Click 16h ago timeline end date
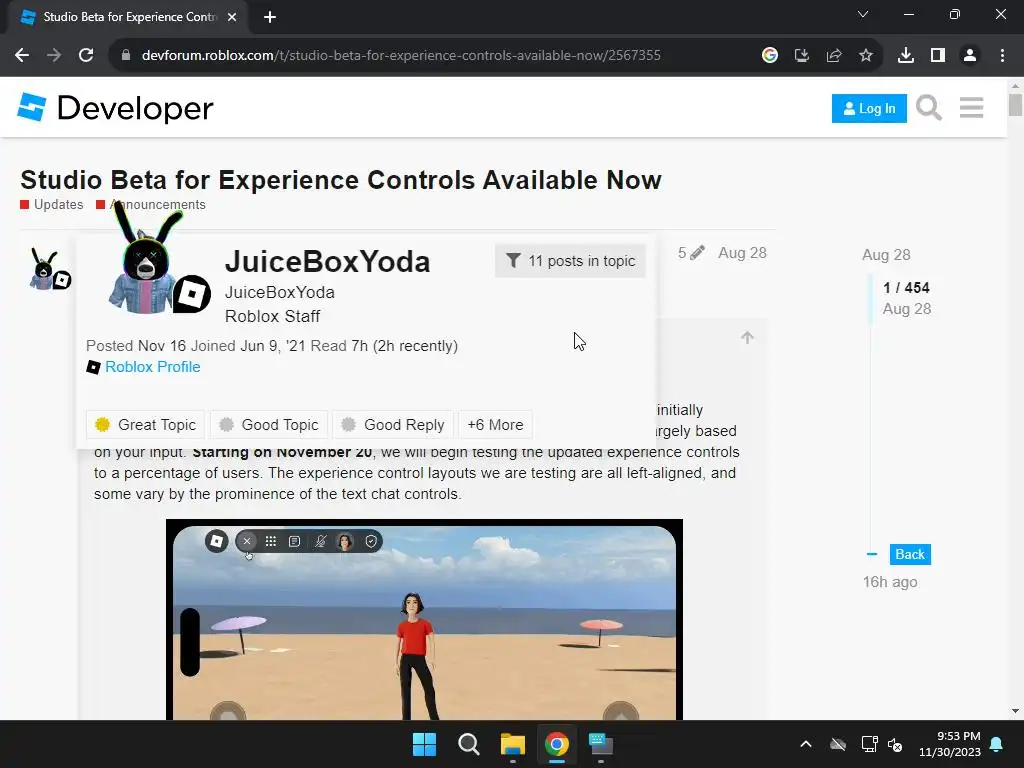The height and width of the screenshot is (768, 1024). tap(890, 582)
